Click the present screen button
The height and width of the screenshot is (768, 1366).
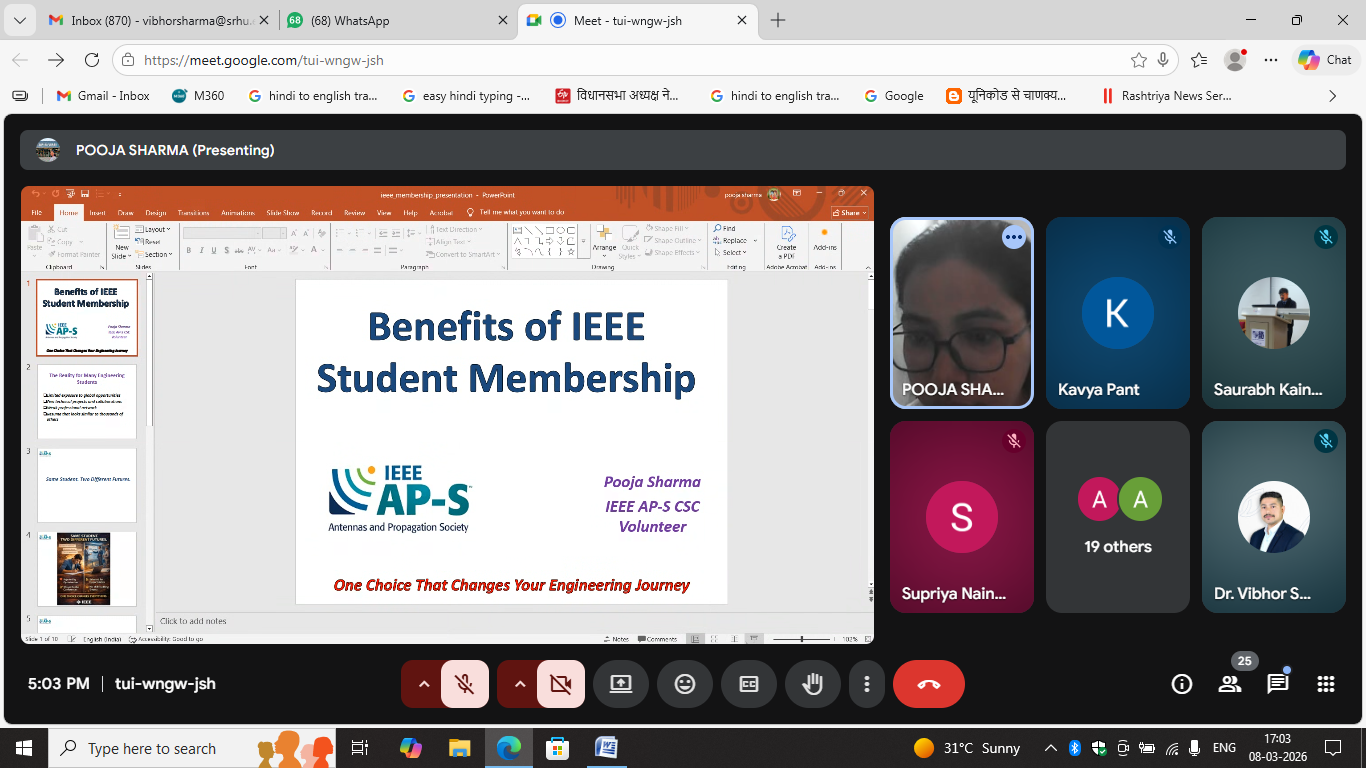[x=620, y=684]
